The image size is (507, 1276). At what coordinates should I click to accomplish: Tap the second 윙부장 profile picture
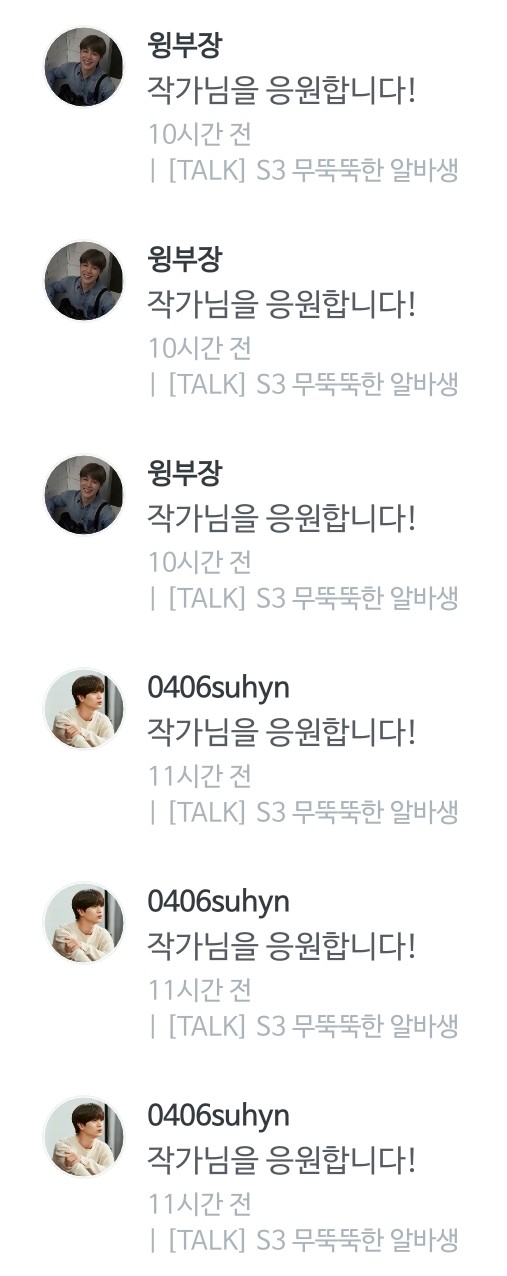[x=84, y=281]
